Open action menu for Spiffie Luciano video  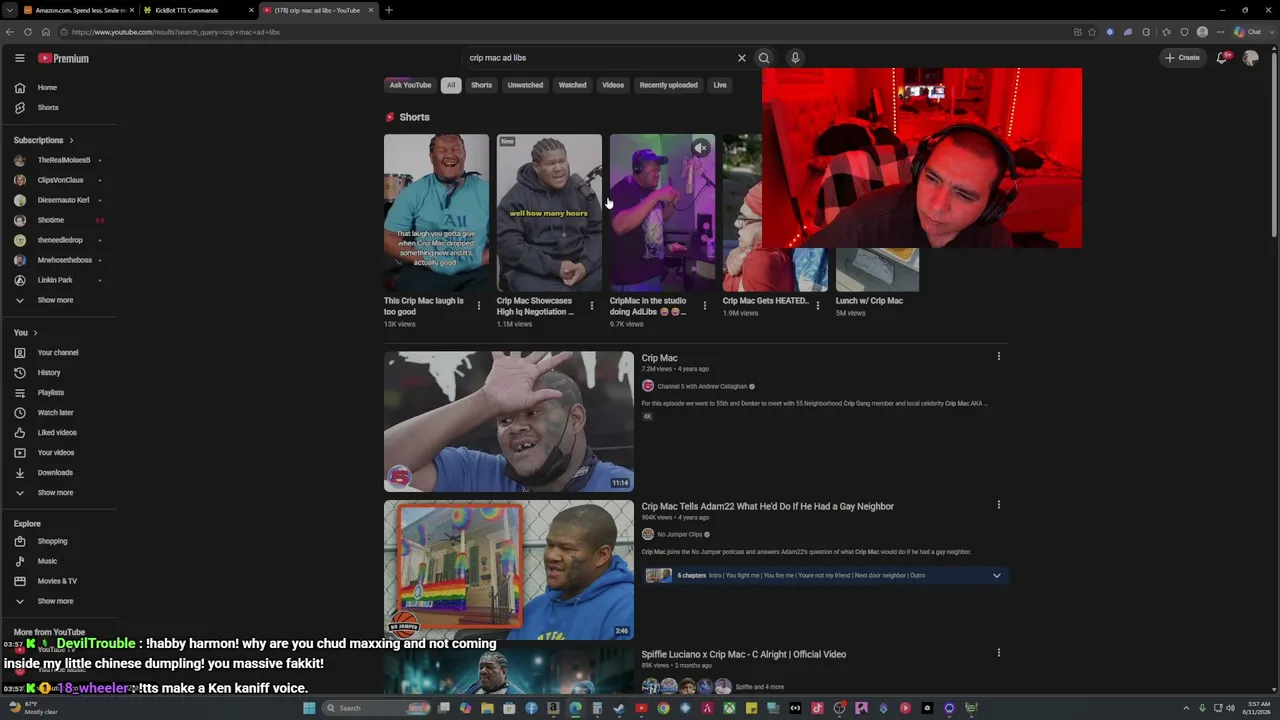coord(998,653)
